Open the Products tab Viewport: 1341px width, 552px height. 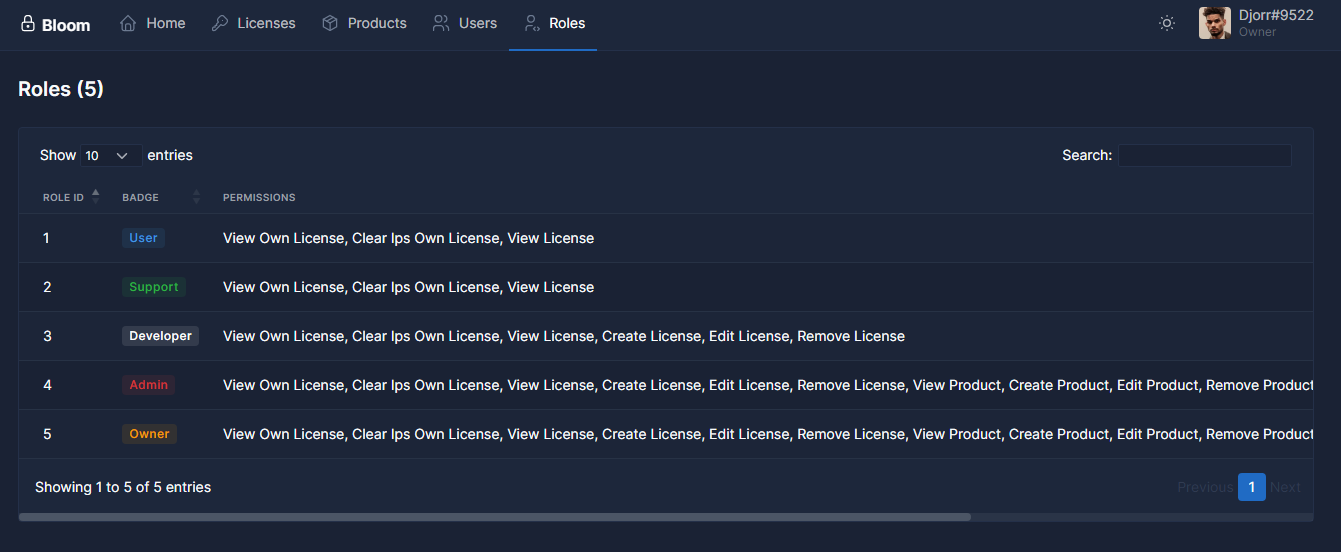point(364,23)
